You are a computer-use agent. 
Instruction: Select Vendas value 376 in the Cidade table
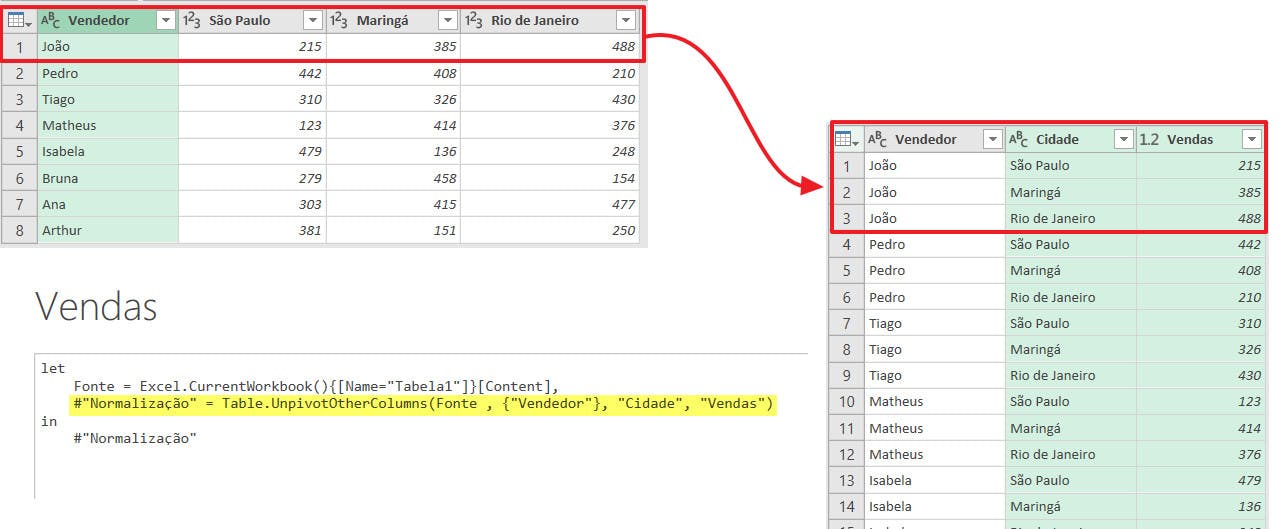pyautogui.click(x=1201, y=454)
